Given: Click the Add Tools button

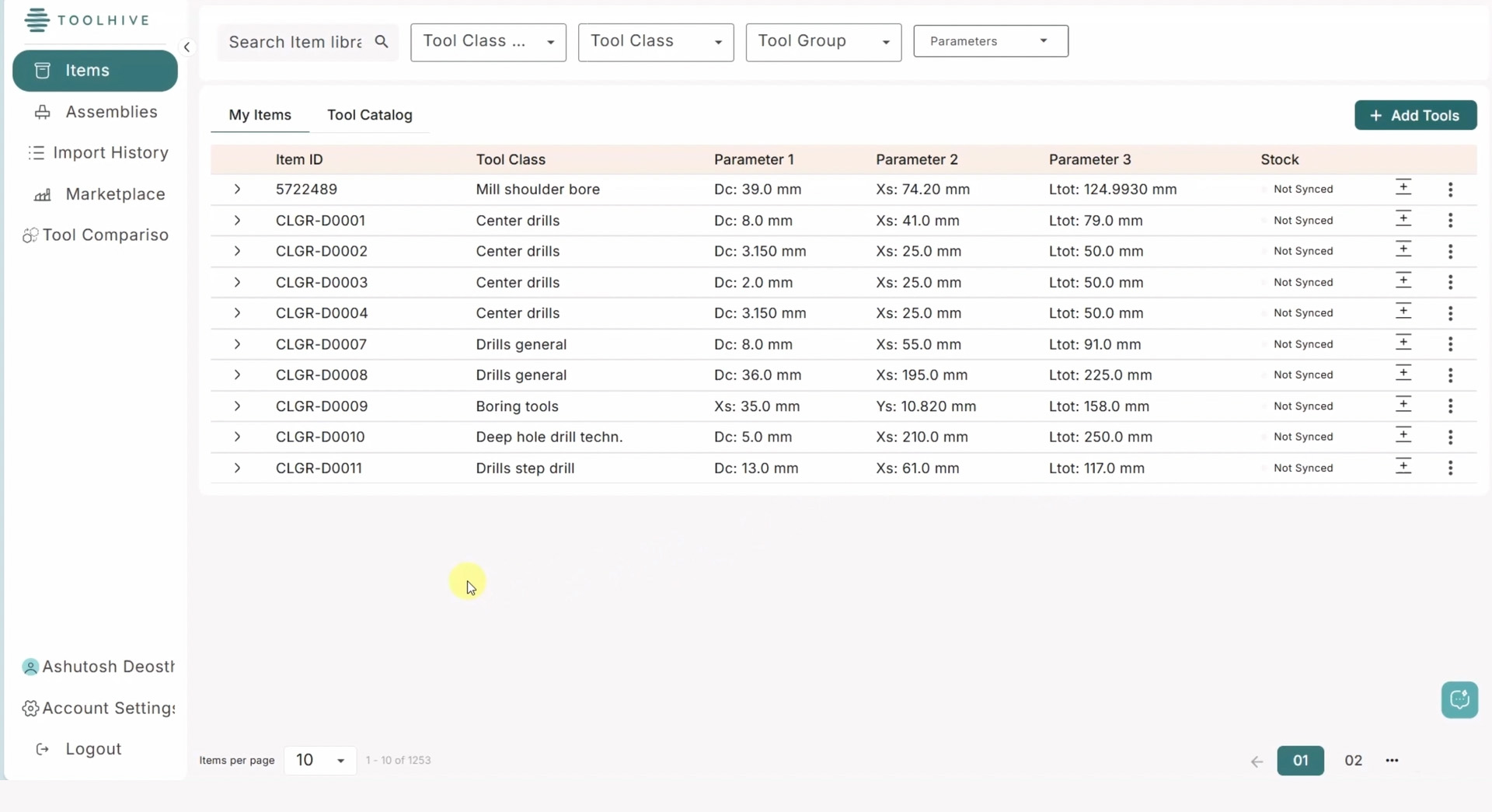Looking at the screenshot, I should point(1415,116).
